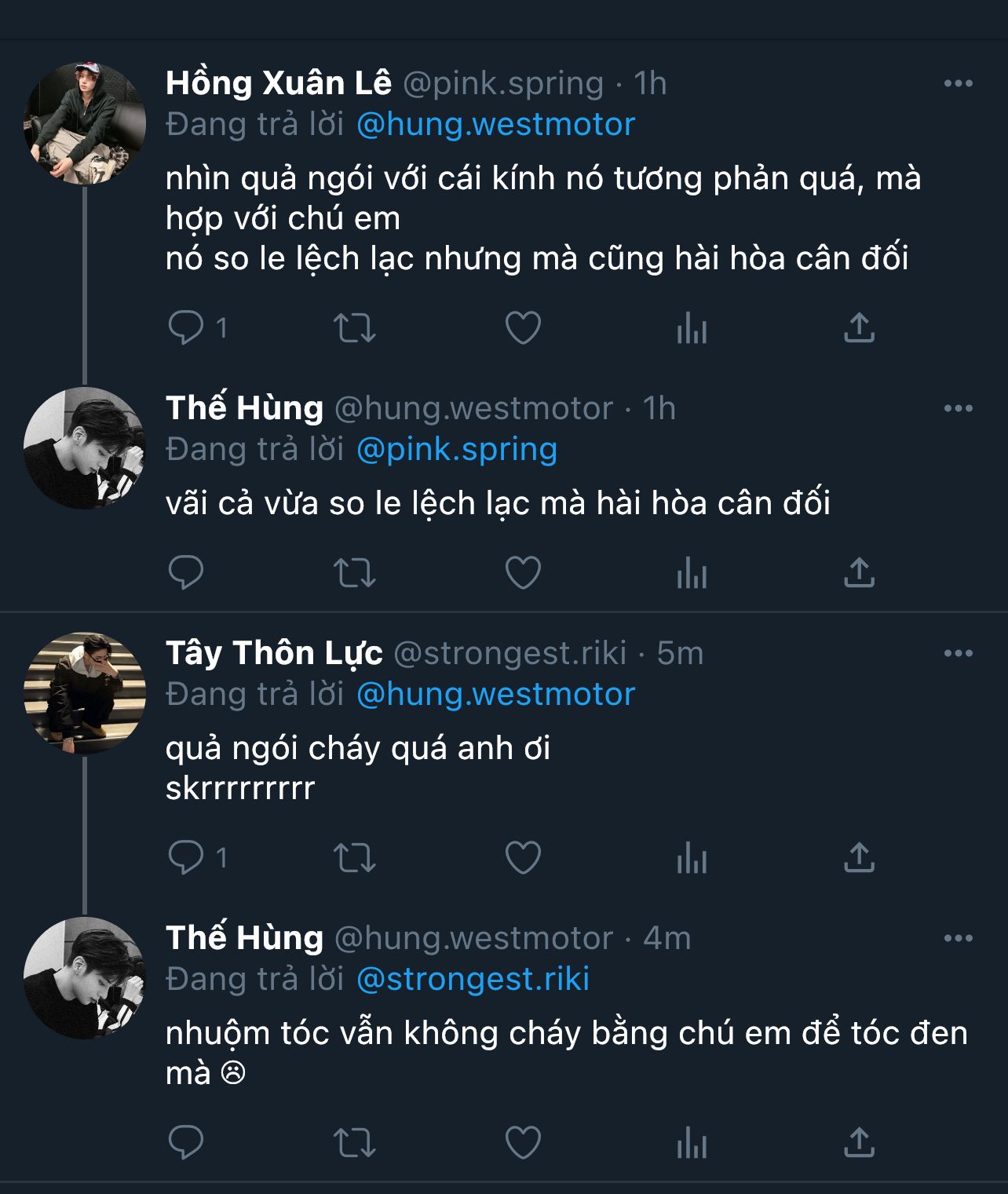Open the @strongest.riki mention link
Viewport: 1008px width, 1194px height.
click(473, 979)
